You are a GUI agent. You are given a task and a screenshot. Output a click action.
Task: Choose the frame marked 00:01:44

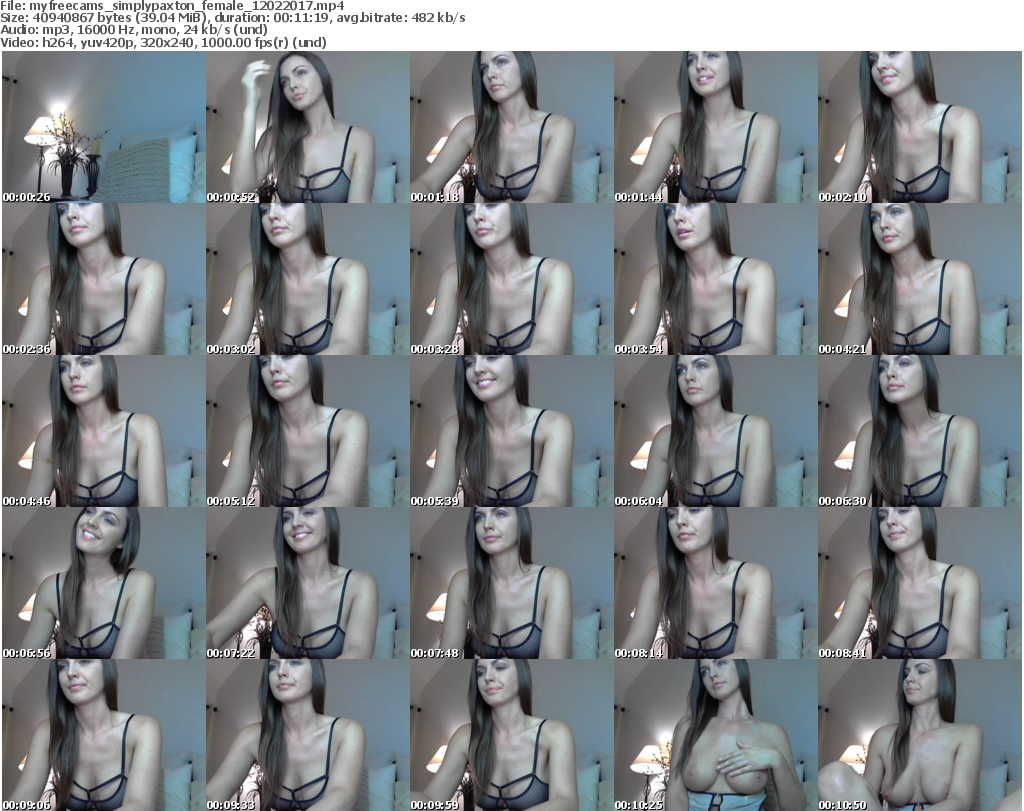pyautogui.click(x=716, y=127)
